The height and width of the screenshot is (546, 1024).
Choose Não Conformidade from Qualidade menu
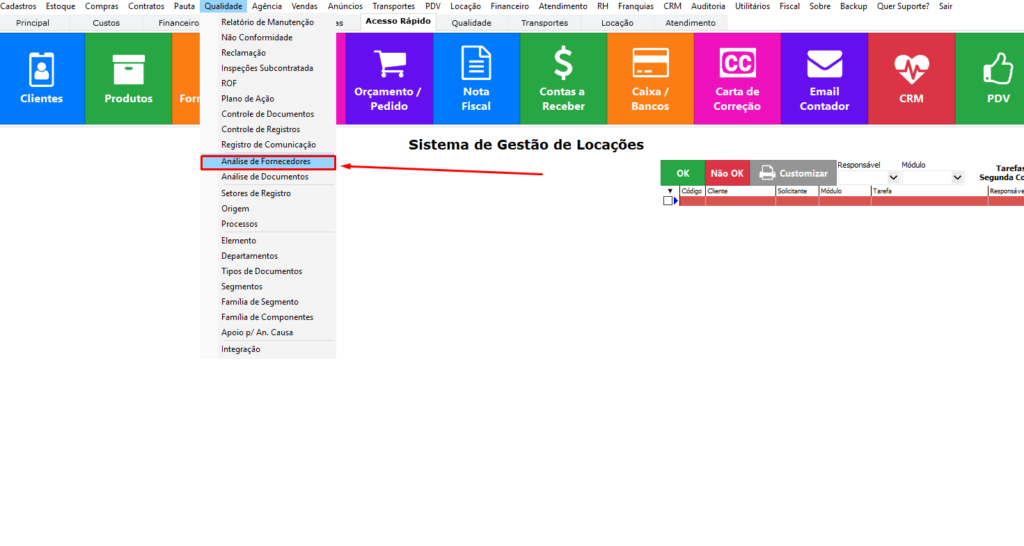coord(257,37)
